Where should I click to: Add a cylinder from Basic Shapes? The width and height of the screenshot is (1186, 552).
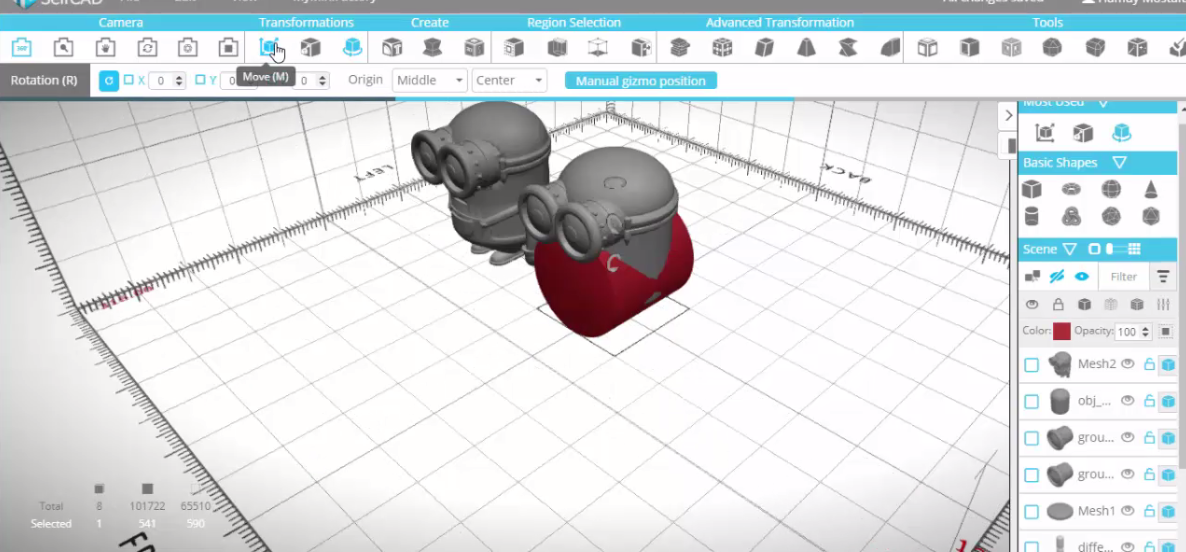pyautogui.click(x=1030, y=217)
